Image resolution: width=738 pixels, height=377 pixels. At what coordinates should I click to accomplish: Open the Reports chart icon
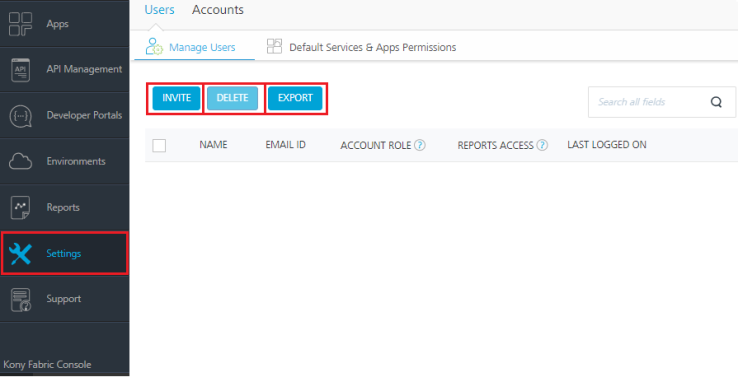(x=20, y=207)
